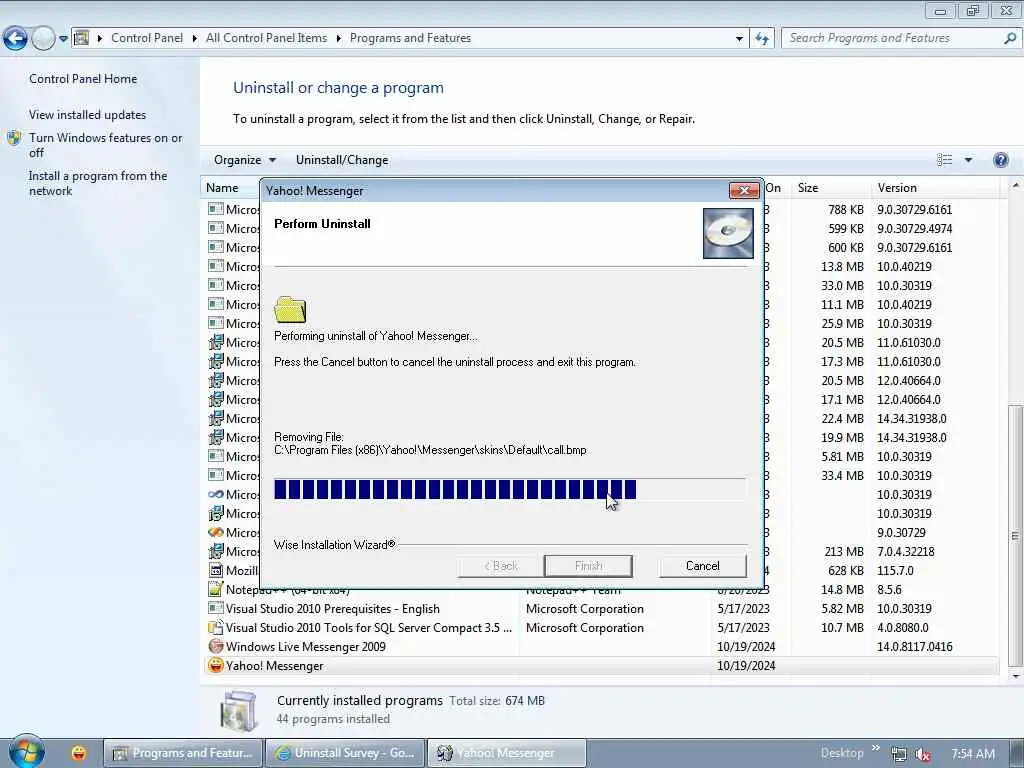Switch to Programs and Features taskbar button

click(184, 753)
